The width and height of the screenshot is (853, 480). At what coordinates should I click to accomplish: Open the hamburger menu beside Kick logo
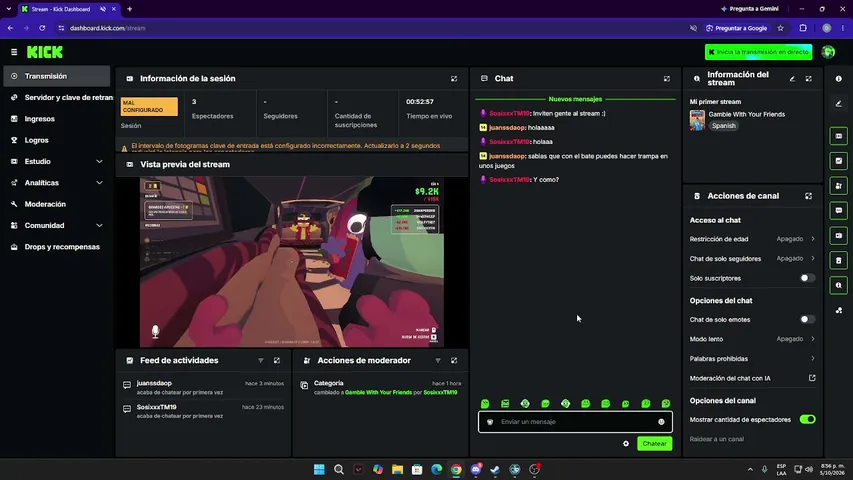pos(14,52)
